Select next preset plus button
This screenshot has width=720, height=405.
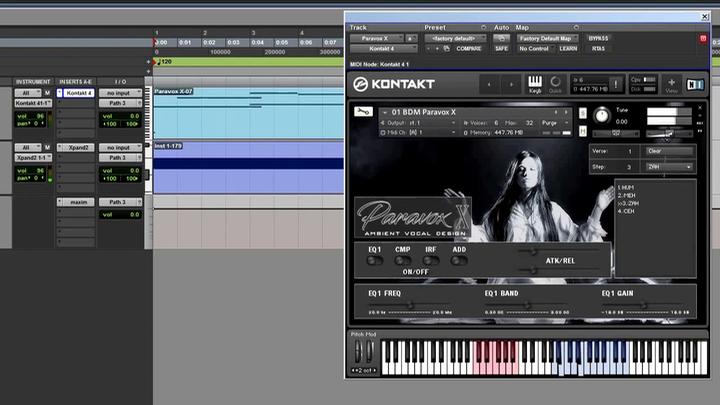click(437, 48)
